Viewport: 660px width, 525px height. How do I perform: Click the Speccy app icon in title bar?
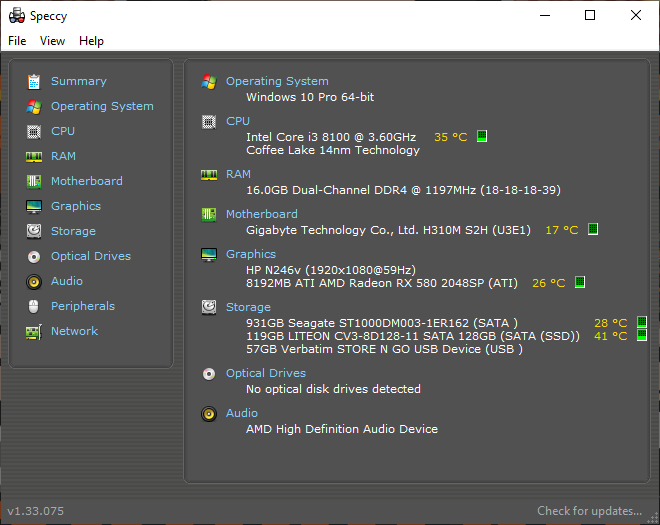[17, 16]
